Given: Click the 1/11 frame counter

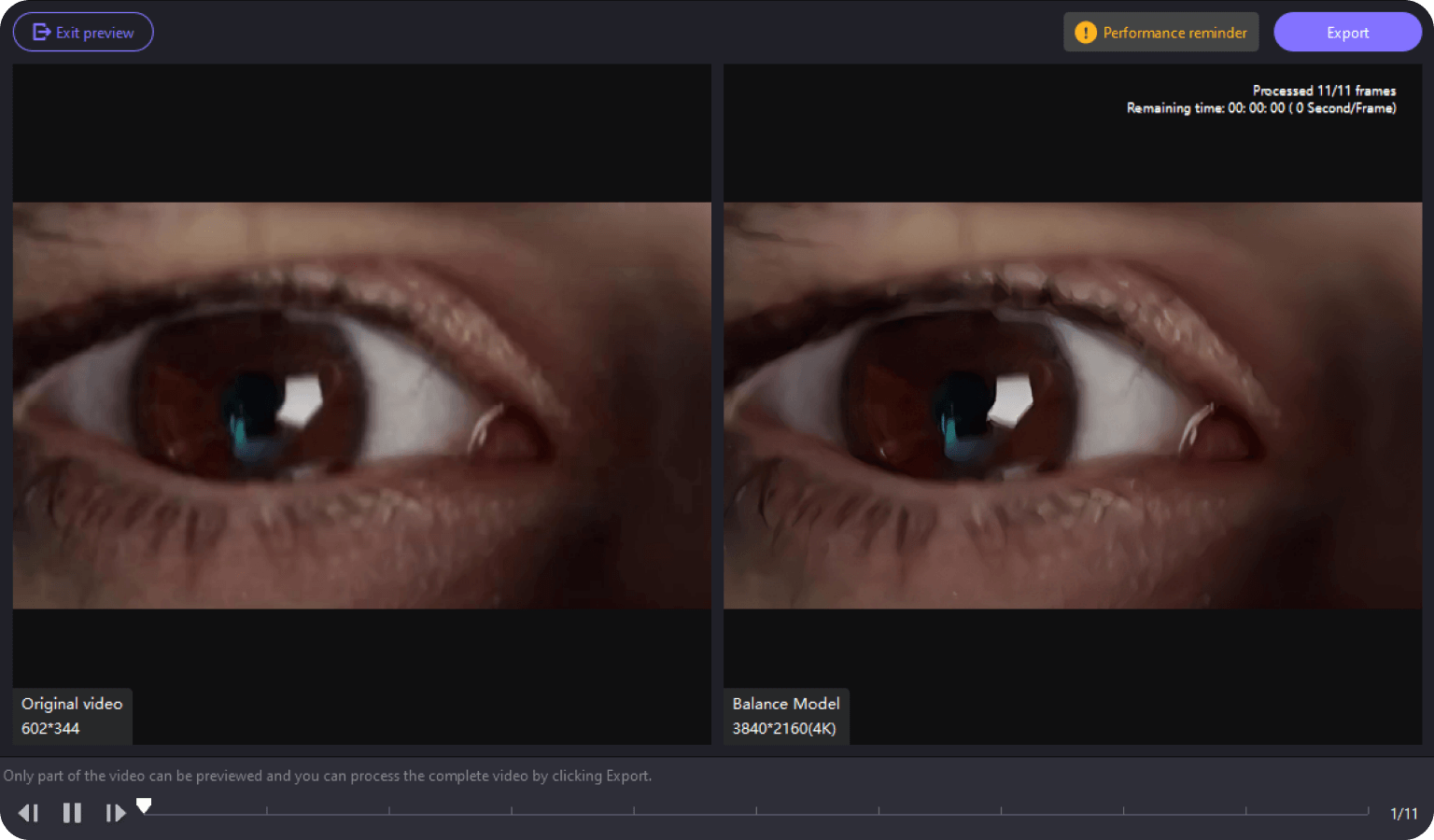Looking at the screenshot, I should coord(1403,814).
